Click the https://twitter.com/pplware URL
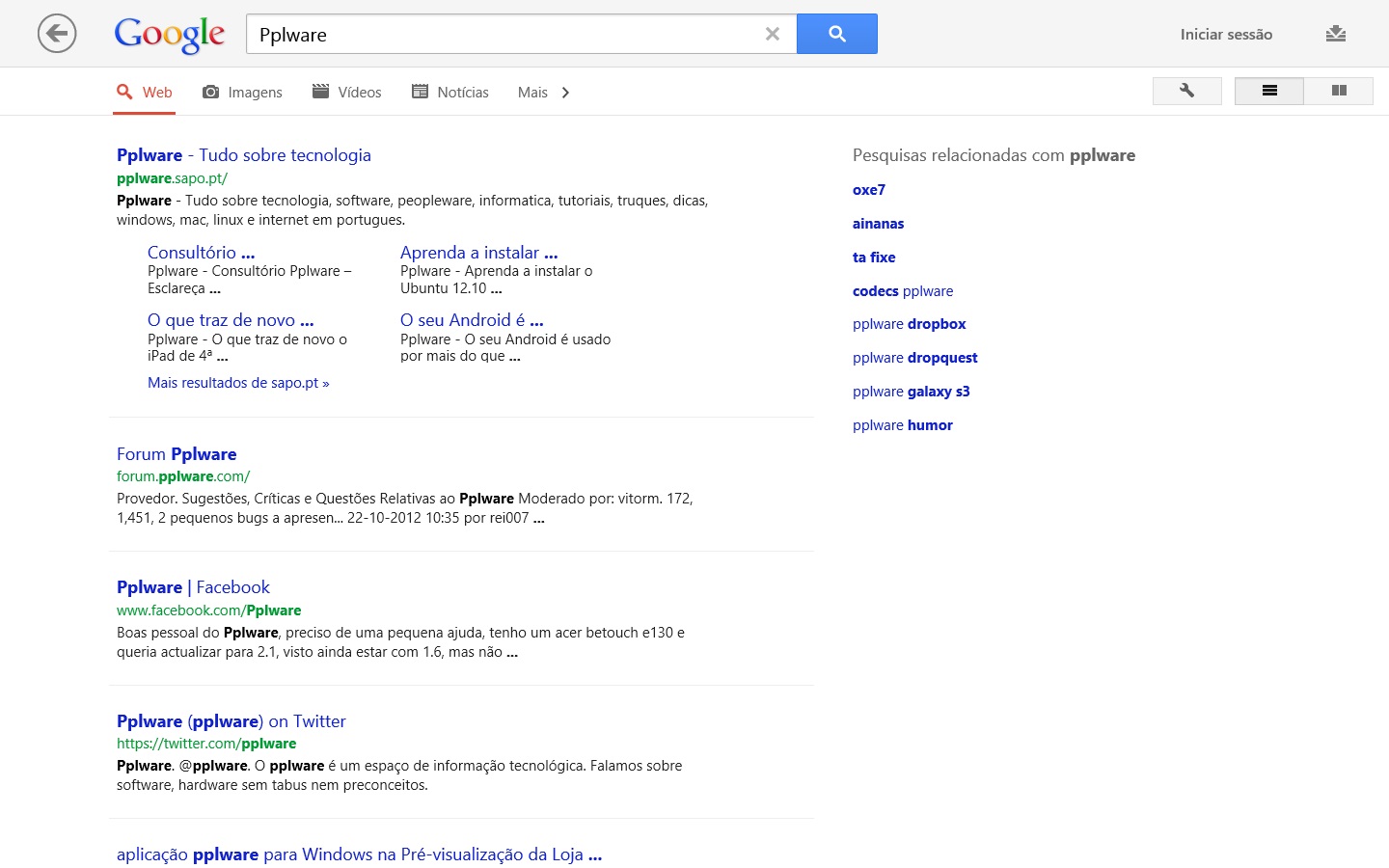This screenshot has height=868, width=1389. [206, 744]
